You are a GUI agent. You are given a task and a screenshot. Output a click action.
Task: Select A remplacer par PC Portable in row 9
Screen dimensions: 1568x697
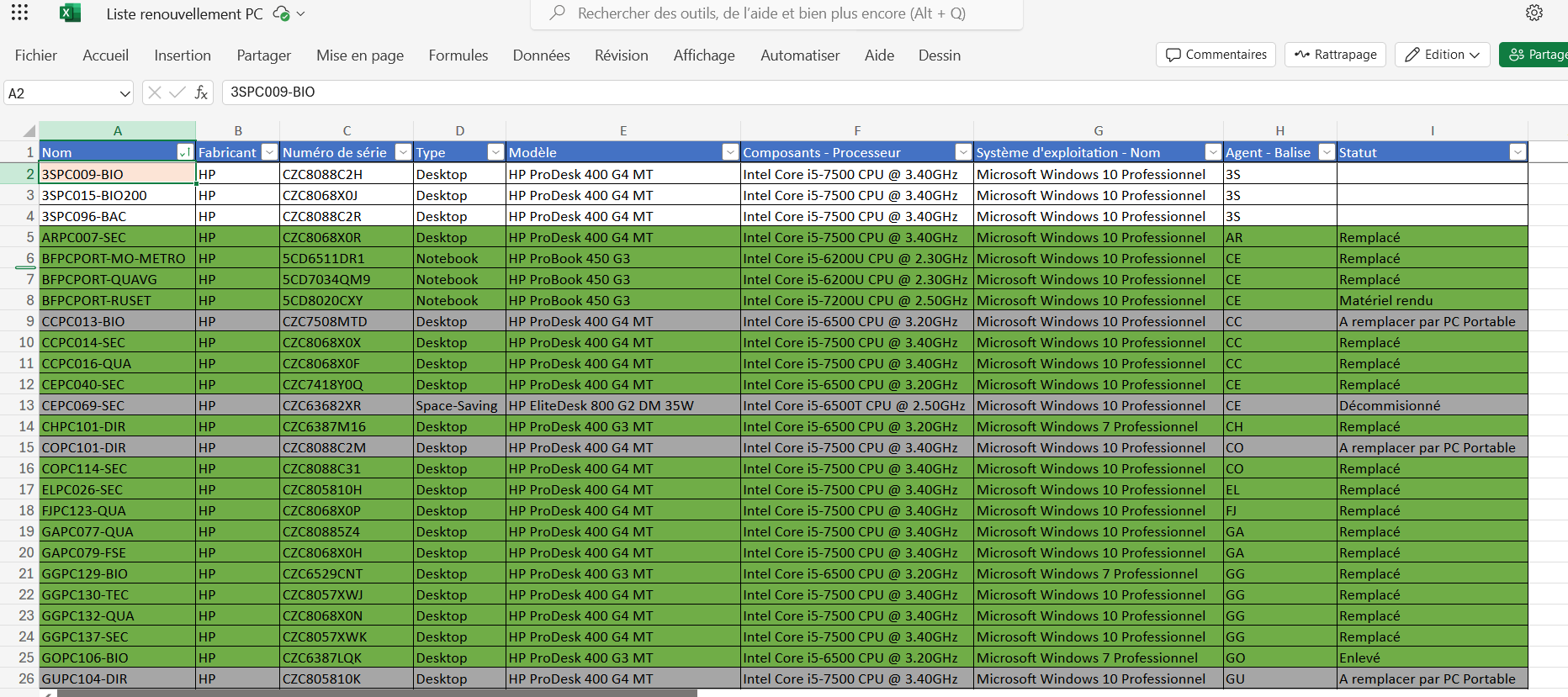1433,321
